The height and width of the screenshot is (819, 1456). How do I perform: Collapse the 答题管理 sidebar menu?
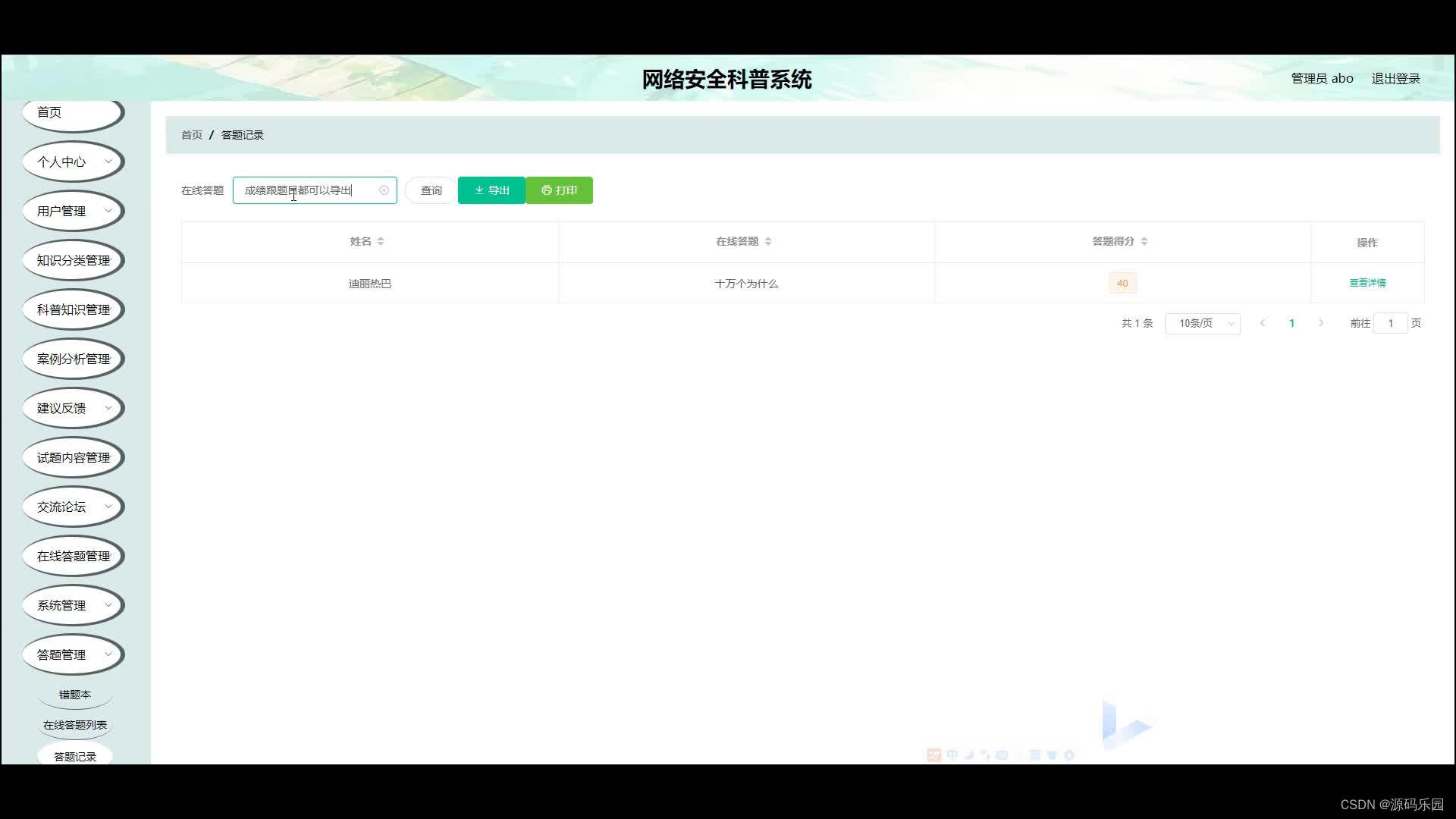(73, 654)
